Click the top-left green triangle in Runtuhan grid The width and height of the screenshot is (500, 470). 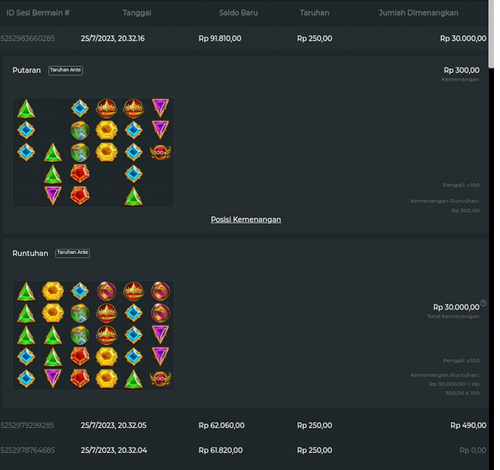(x=26, y=292)
